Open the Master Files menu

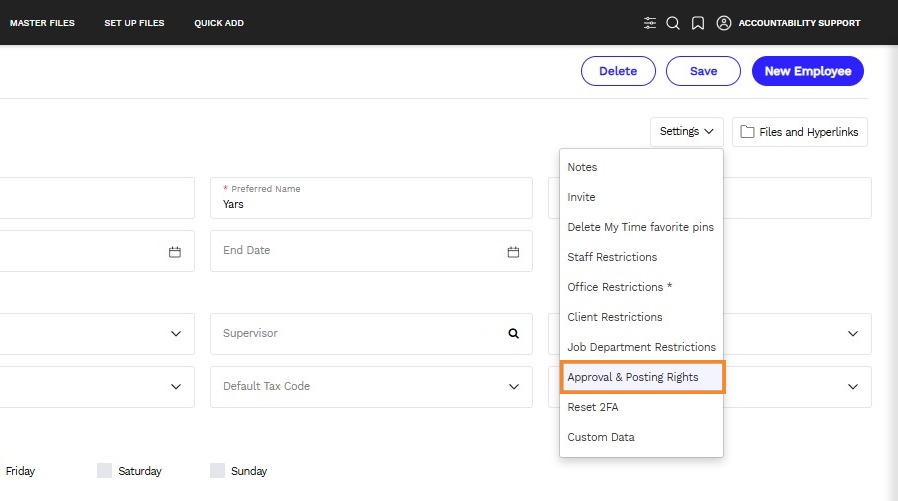tap(42, 23)
